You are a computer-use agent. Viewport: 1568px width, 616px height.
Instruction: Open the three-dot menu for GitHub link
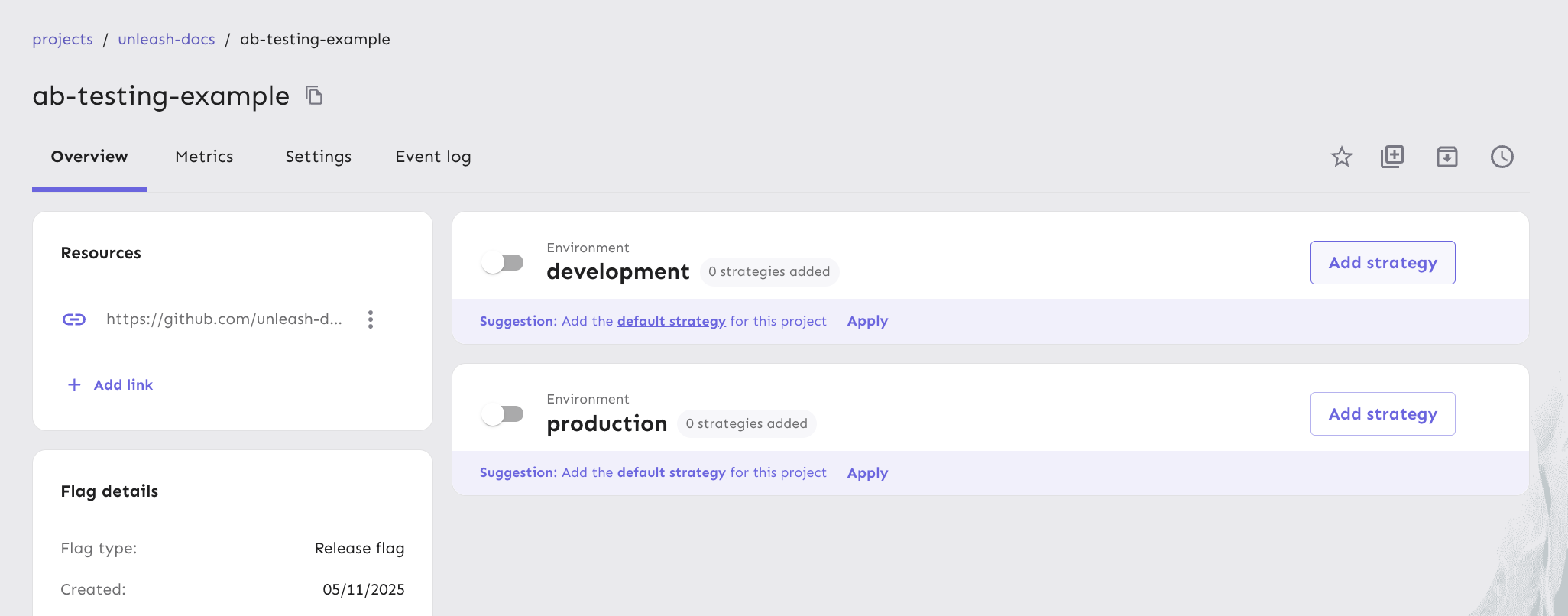[x=371, y=319]
